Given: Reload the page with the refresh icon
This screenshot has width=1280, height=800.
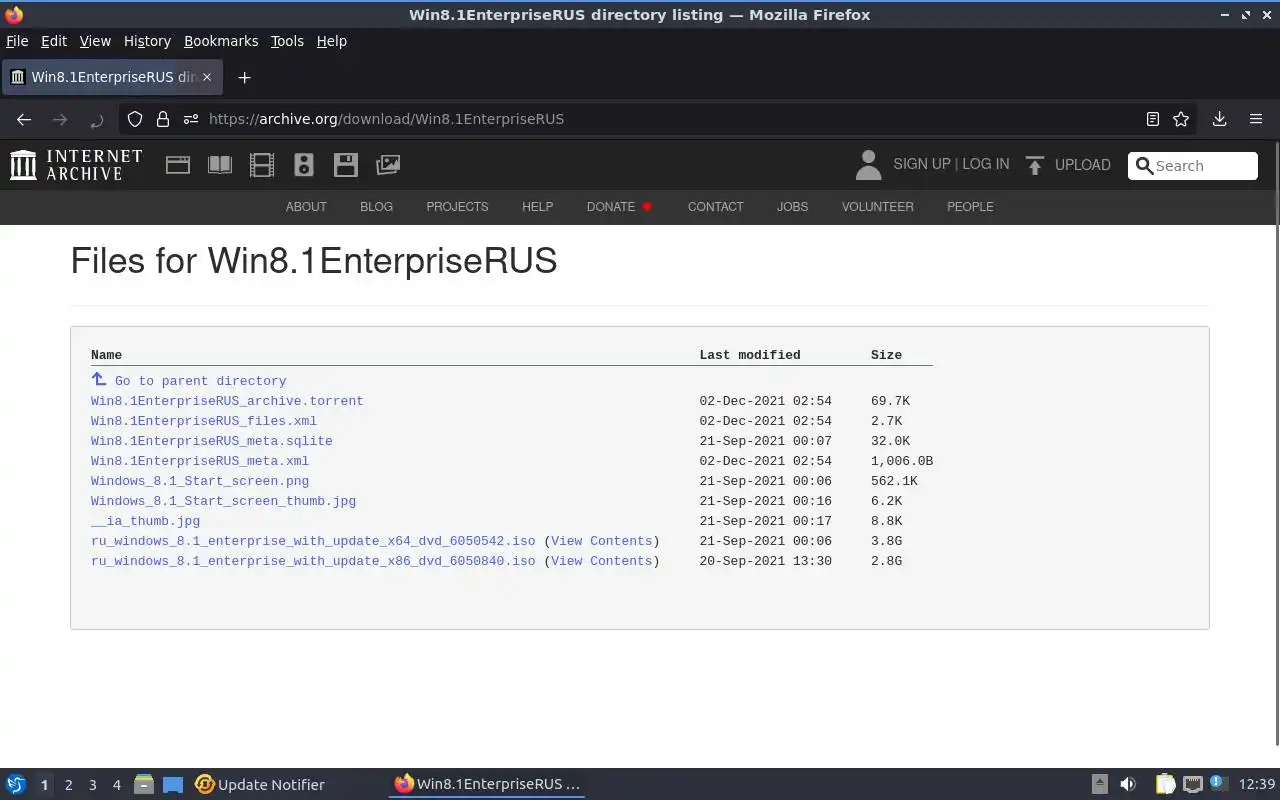Looking at the screenshot, I should tap(97, 119).
